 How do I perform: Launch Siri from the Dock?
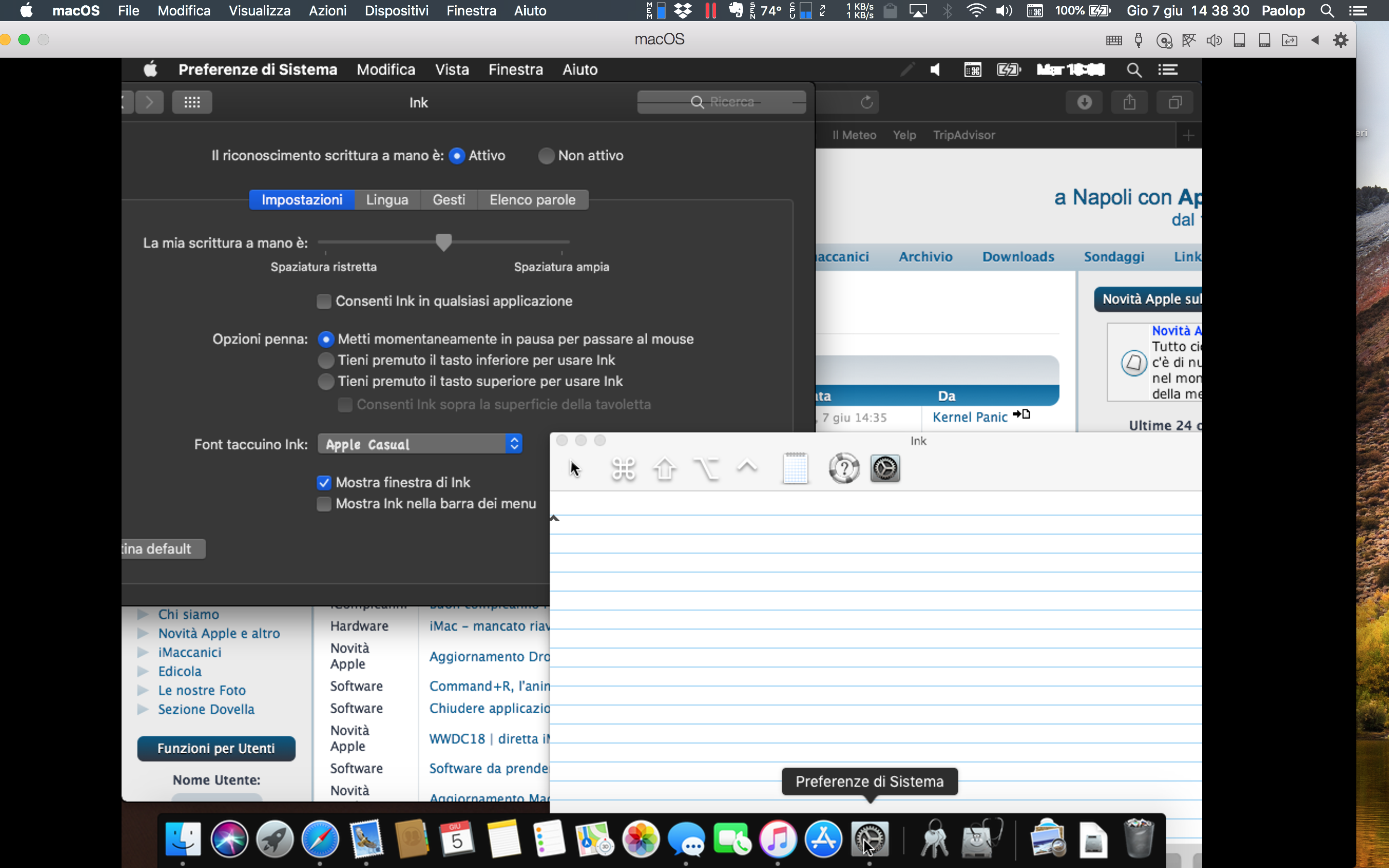229,839
